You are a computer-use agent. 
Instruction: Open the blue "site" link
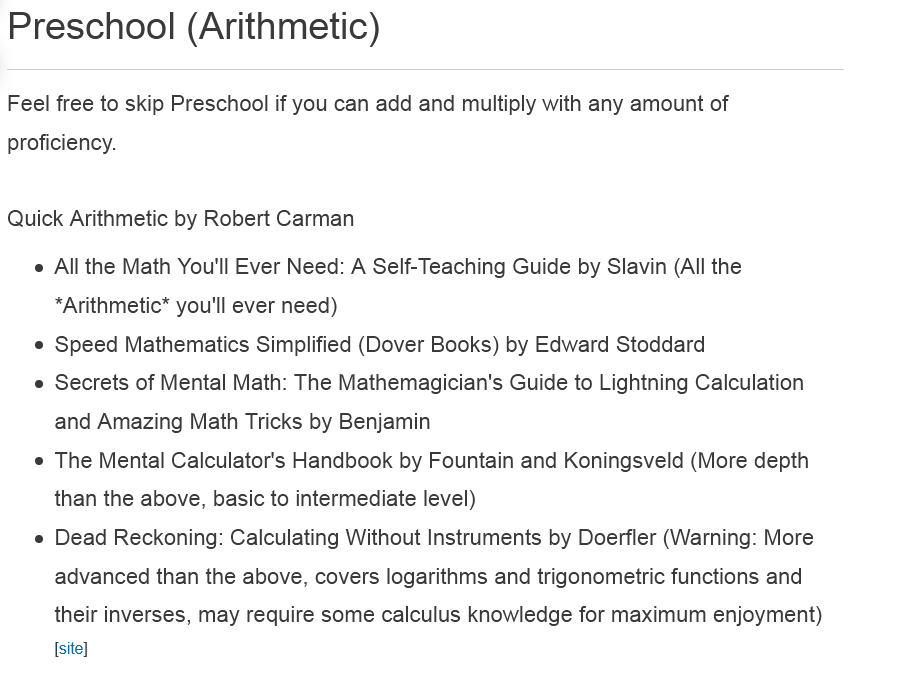[71, 649]
